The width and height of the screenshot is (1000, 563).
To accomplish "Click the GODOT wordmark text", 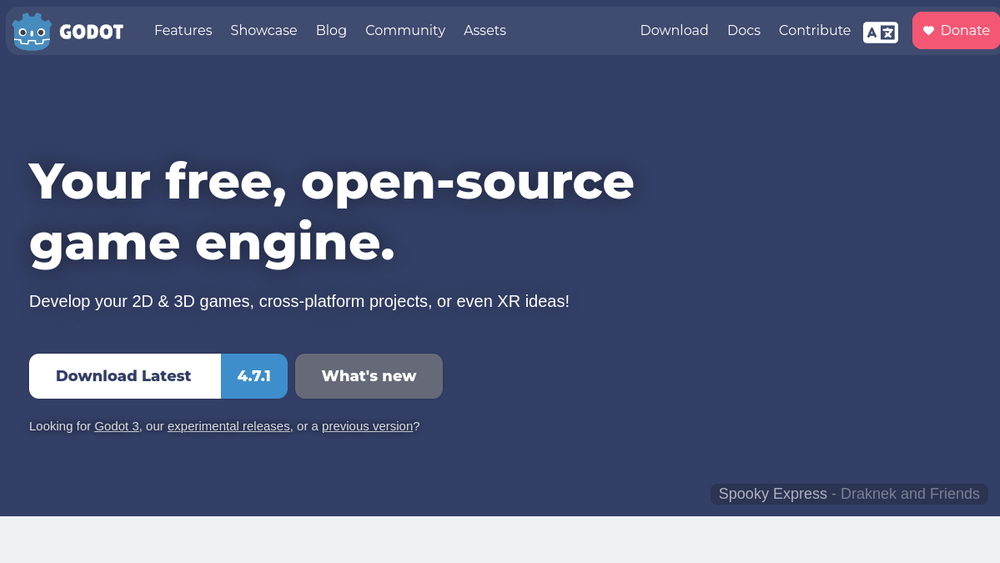I will point(91,32).
